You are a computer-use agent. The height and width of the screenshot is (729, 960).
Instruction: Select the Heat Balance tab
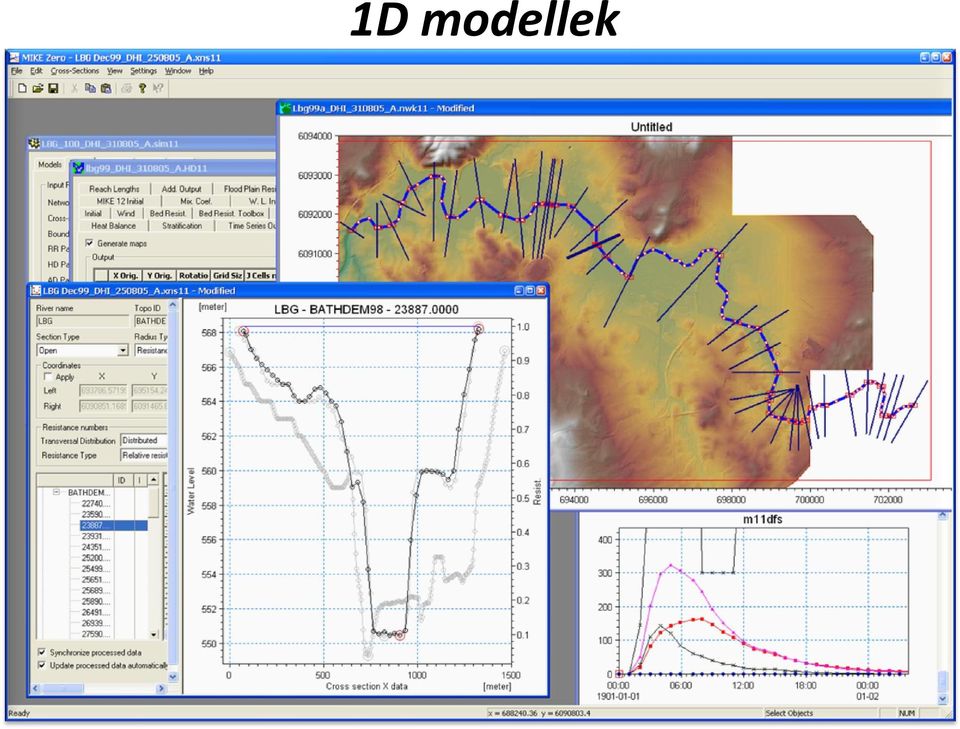coord(113,226)
